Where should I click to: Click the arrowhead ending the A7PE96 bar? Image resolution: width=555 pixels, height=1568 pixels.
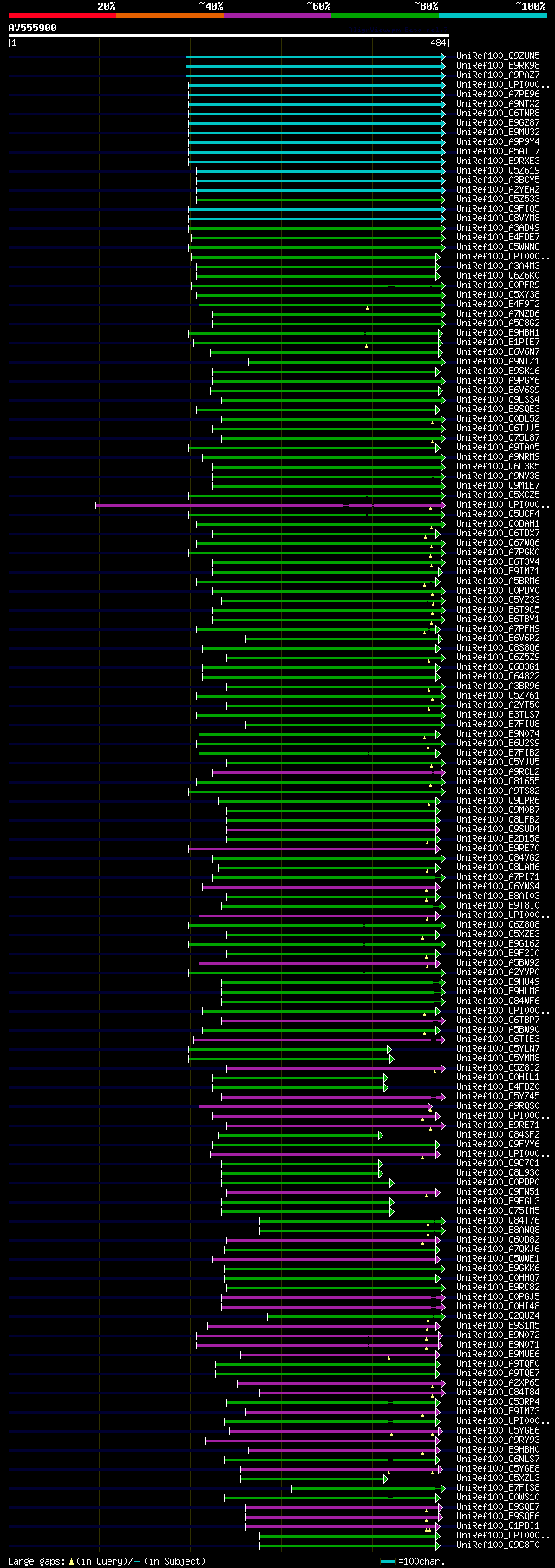coord(442,94)
